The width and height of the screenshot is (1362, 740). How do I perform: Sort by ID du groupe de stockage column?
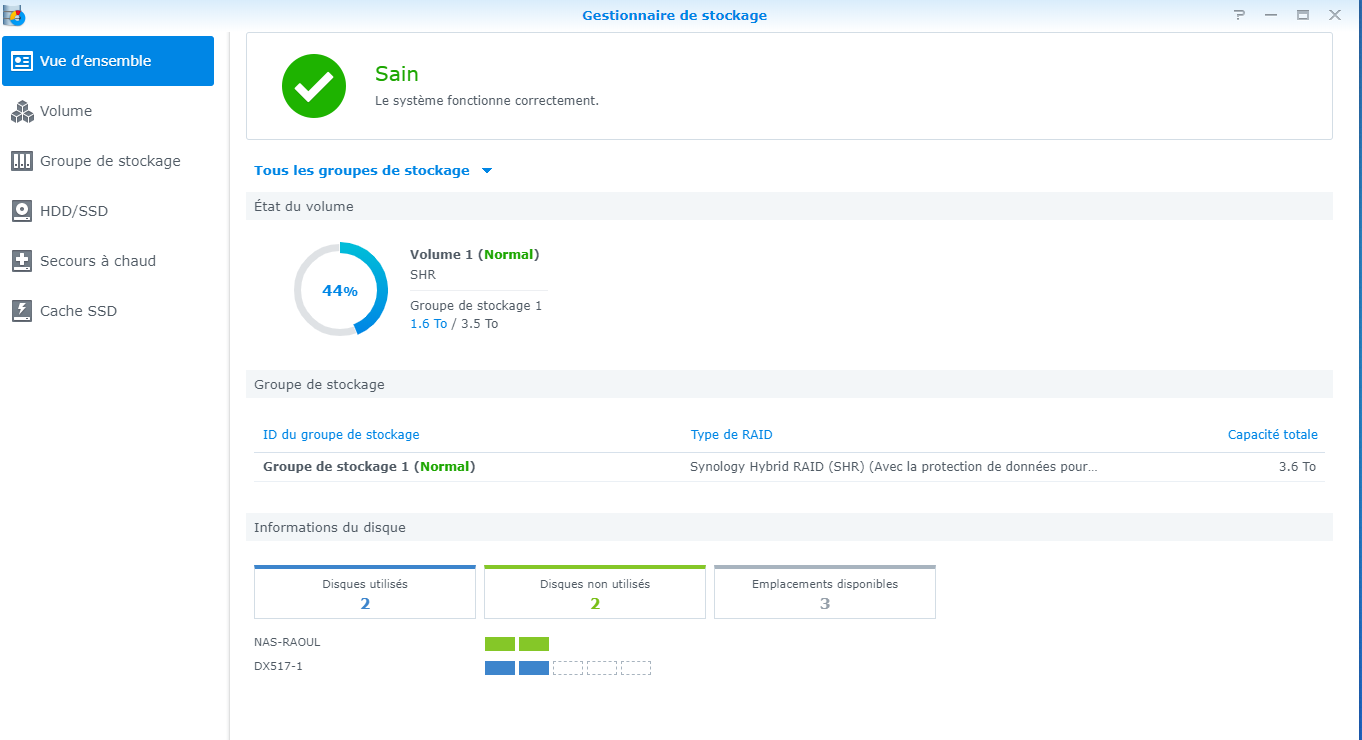(x=341, y=435)
